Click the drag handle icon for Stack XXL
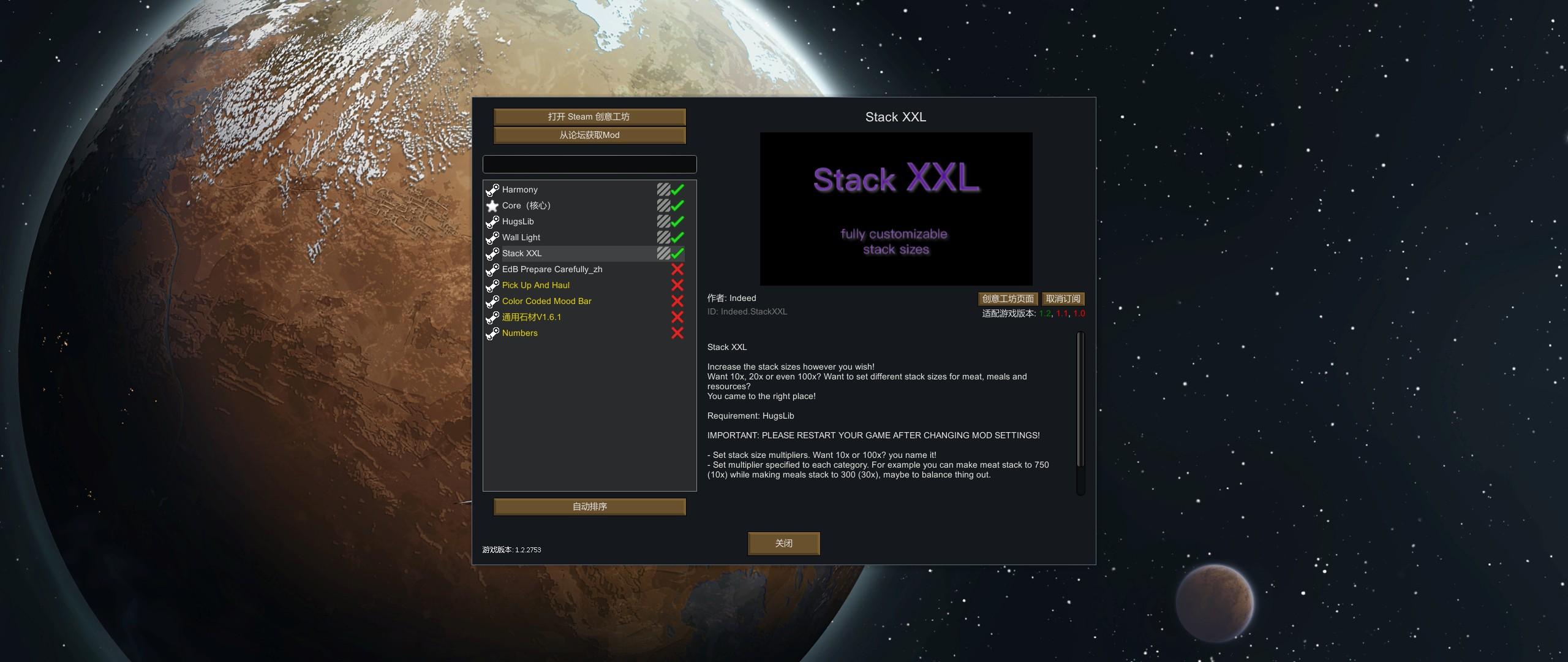Image resolution: width=1568 pixels, height=662 pixels. (x=663, y=254)
